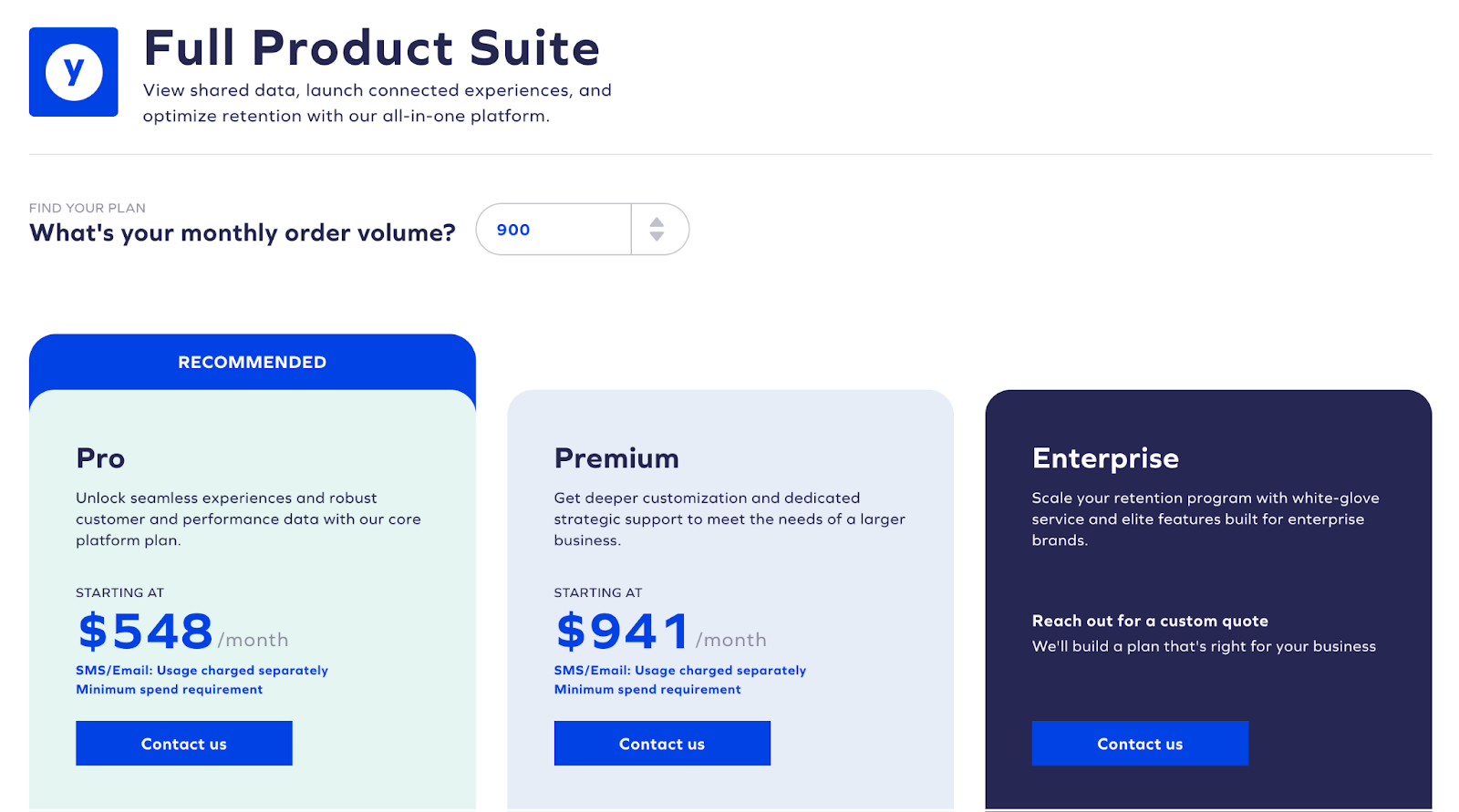Click the Yotpo logo icon
This screenshot has height=812, width=1459.
click(73, 72)
